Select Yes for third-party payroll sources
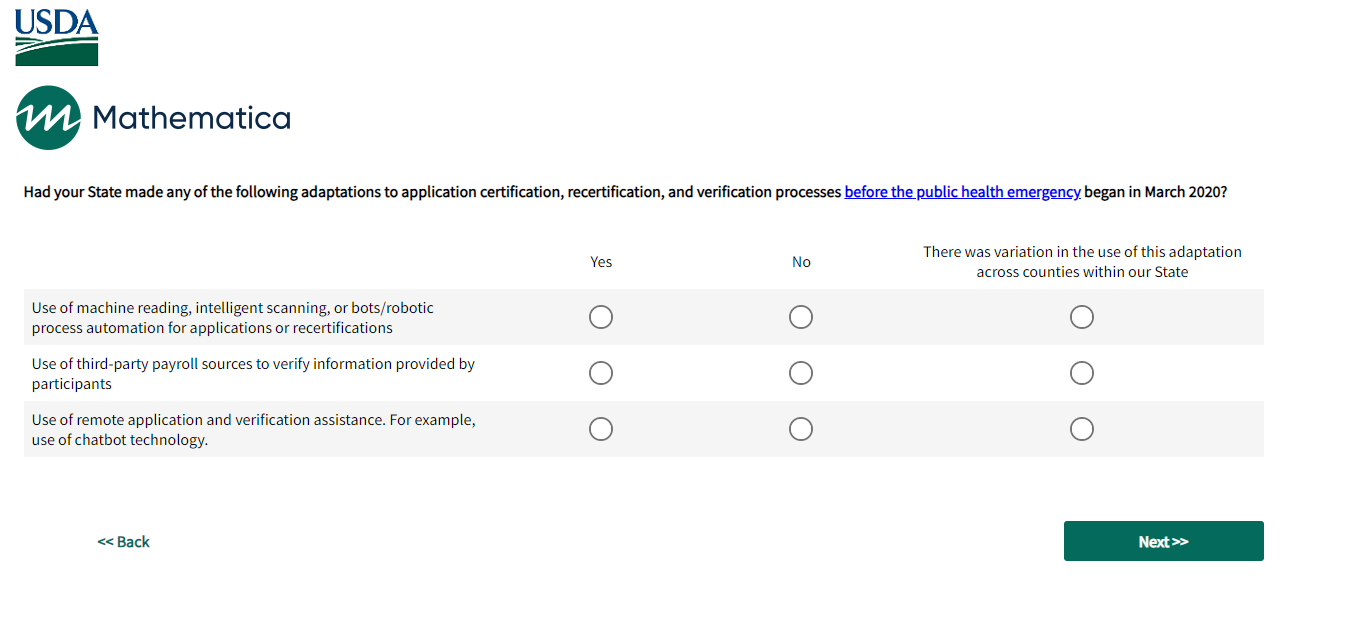This screenshot has width=1363, height=618. (x=601, y=373)
